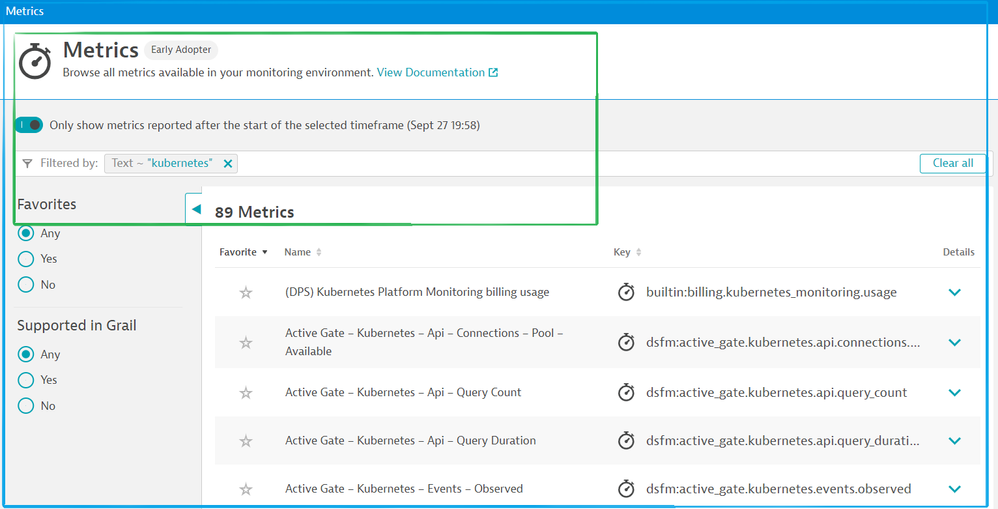
Task: Star the Connections Pool Available metric
Action: click(246, 342)
